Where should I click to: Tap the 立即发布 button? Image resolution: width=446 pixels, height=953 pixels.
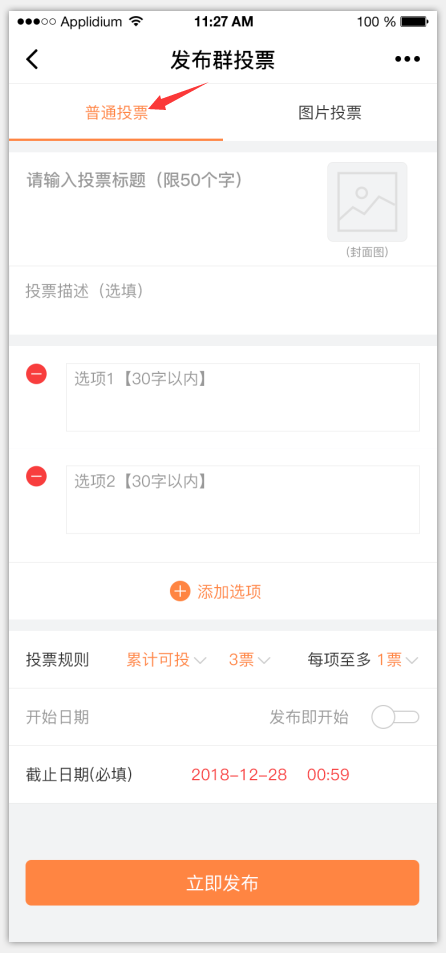(222, 882)
